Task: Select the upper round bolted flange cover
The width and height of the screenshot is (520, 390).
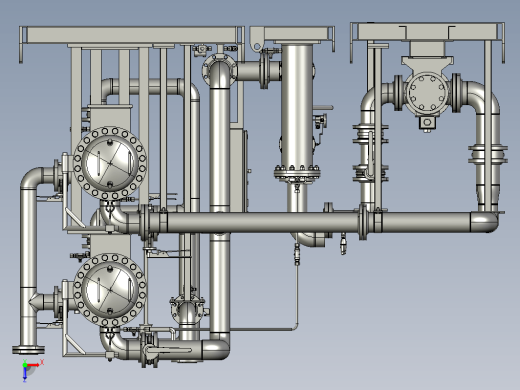Action: point(110,163)
